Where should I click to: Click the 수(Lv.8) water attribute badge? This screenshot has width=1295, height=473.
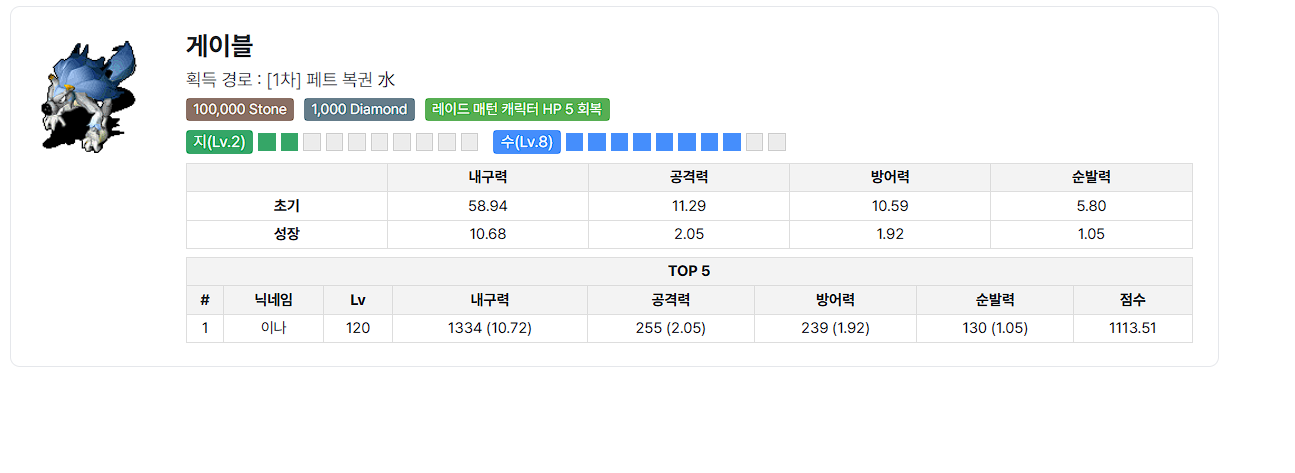tap(527, 142)
